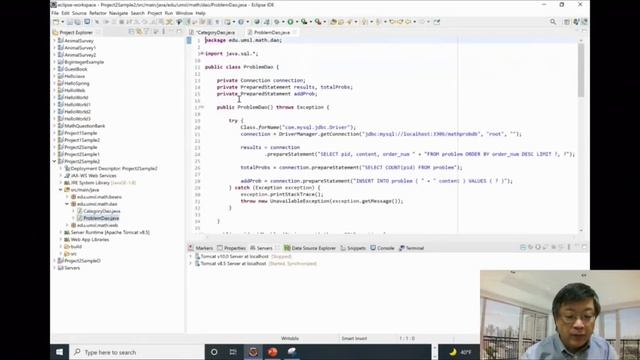Select Web App Libraries node
The image size is (640, 360).
coord(89,240)
